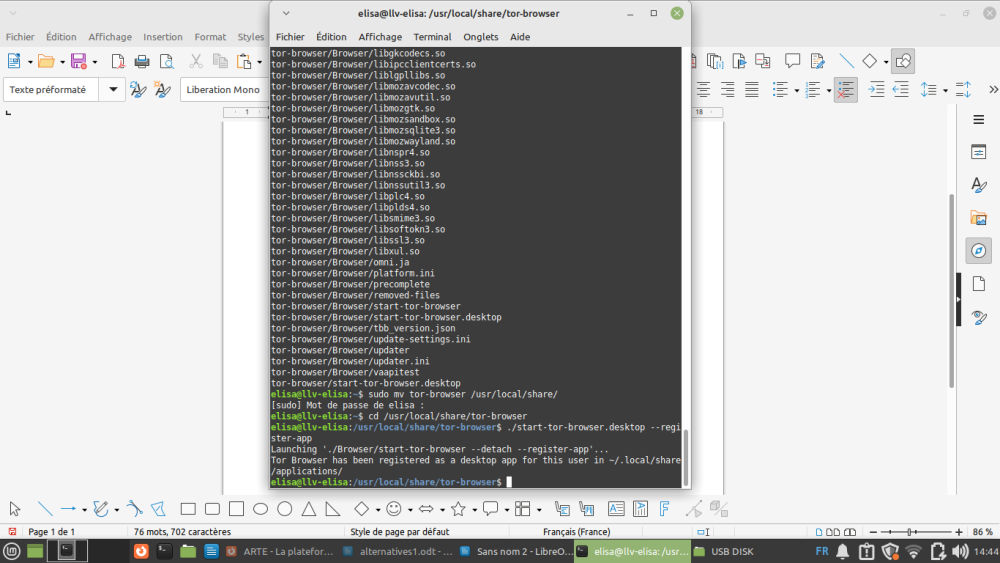1000x563 pixels.
Task: Open the sidebar Gallery panel
Action: point(979,217)
